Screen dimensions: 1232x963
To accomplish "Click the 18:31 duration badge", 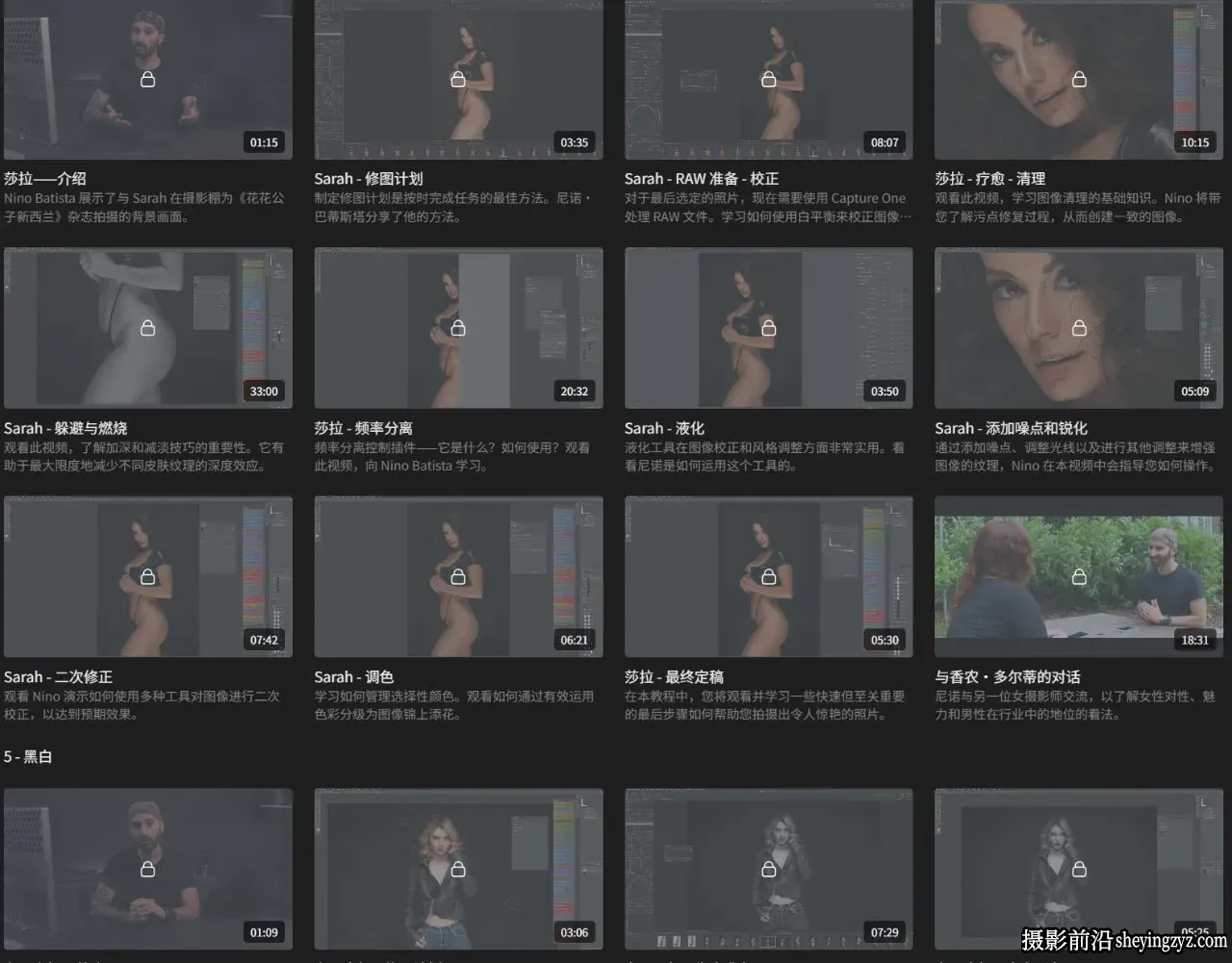I will tap(1194, 640).
